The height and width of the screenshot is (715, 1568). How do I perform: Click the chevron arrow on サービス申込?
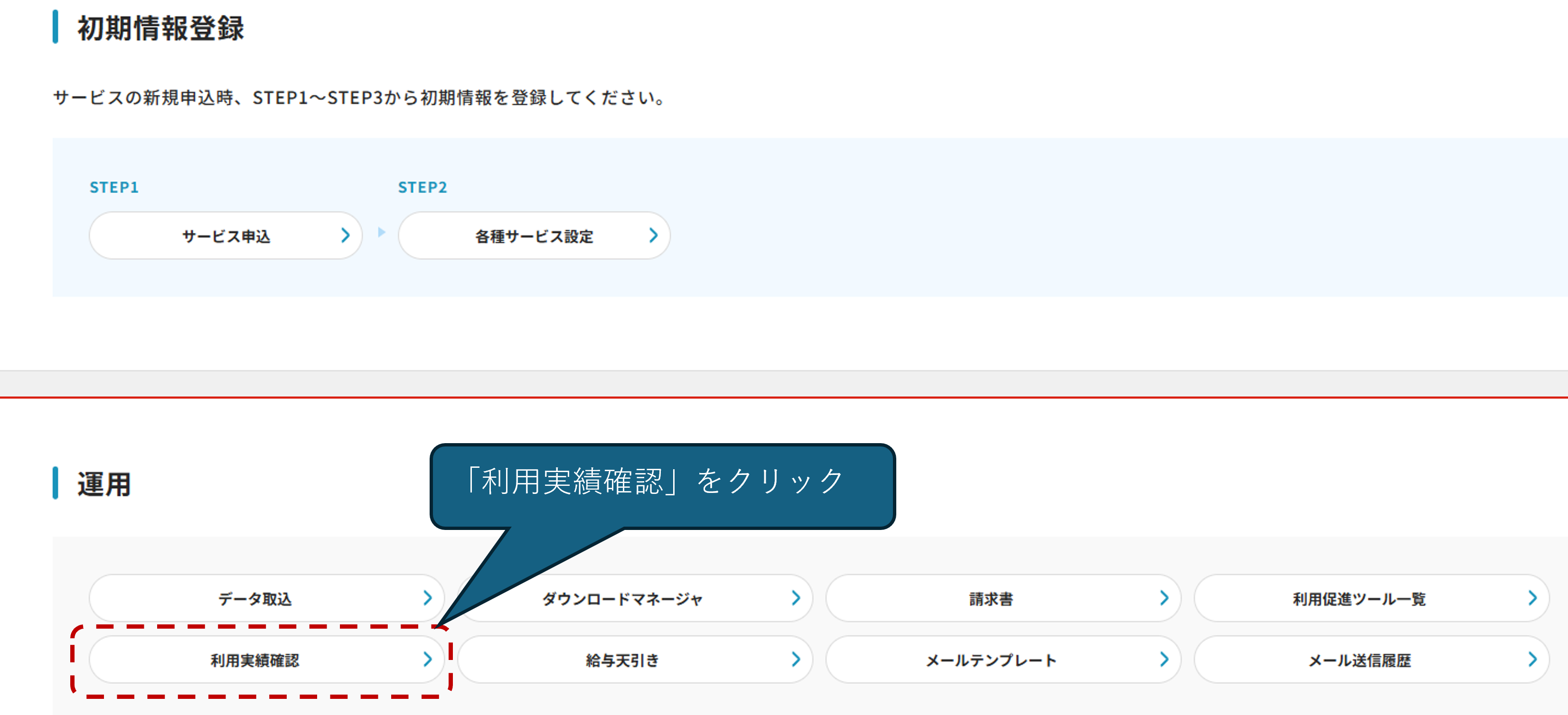345,235
